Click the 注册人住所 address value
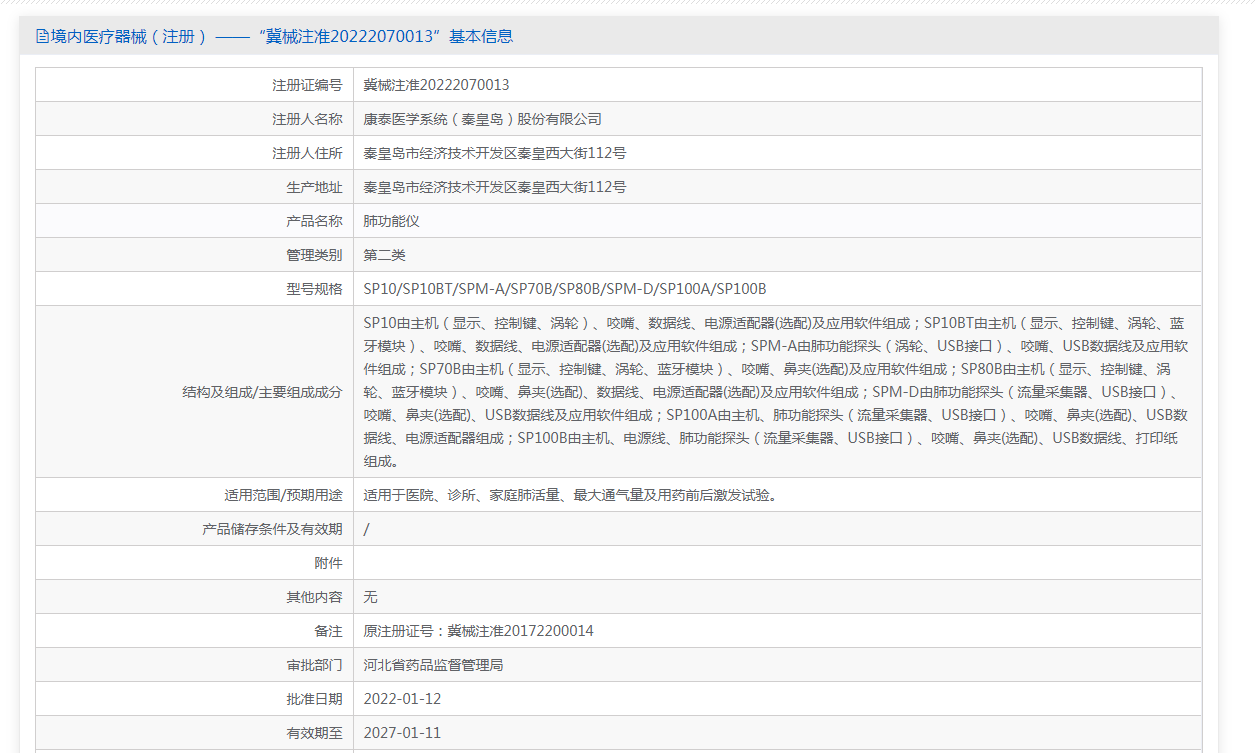 (x=494, y=153)
